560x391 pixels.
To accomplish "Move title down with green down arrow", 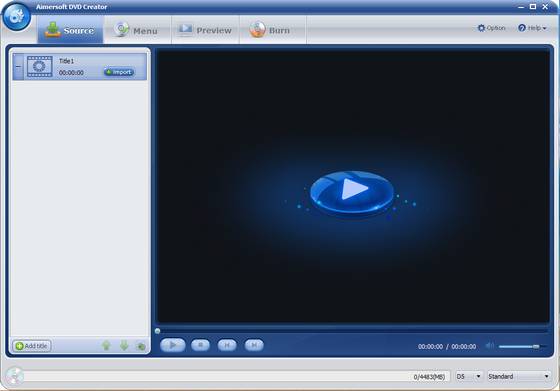I will click(x=124, y=346).
